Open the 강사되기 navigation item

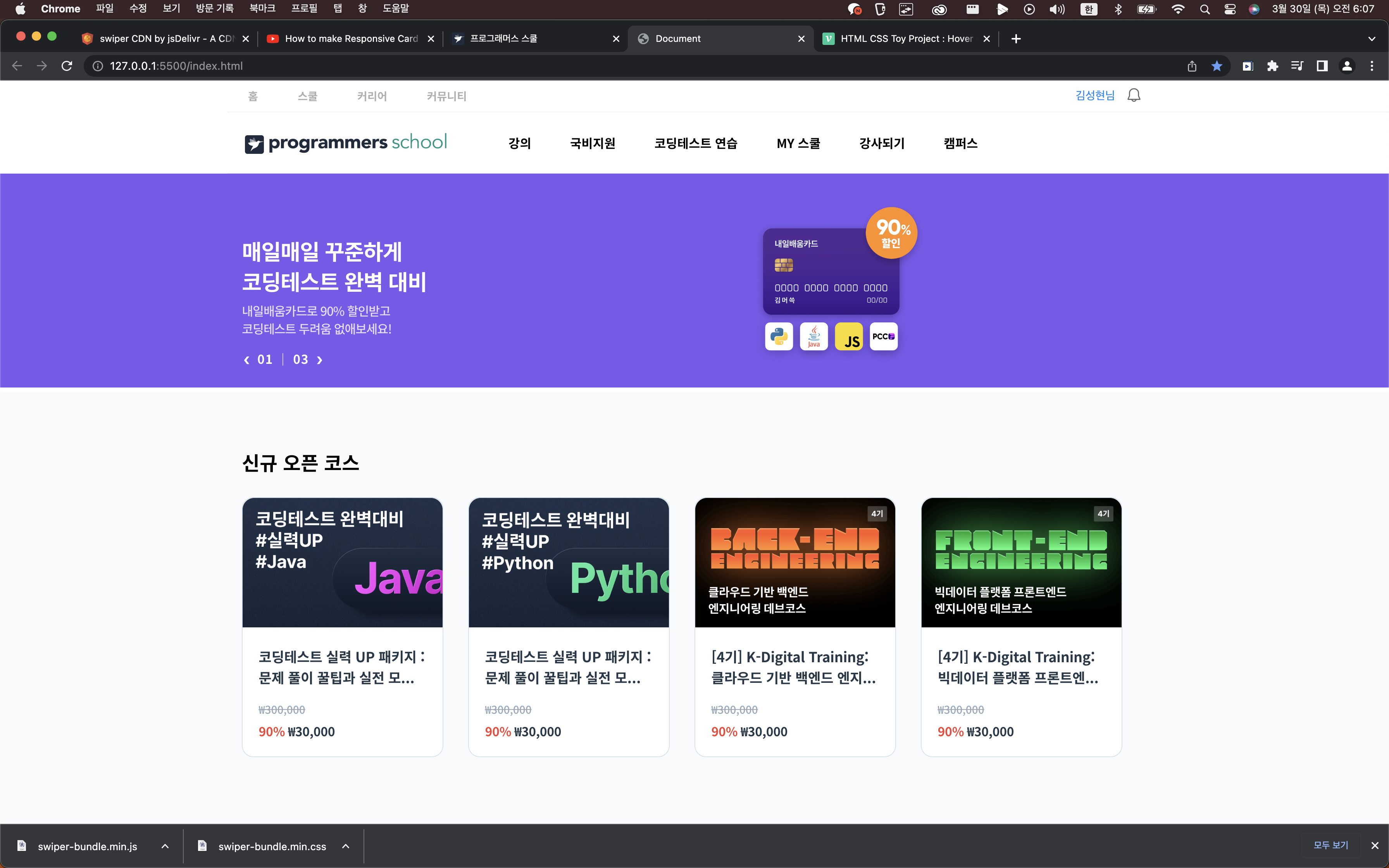click(882, 143)
